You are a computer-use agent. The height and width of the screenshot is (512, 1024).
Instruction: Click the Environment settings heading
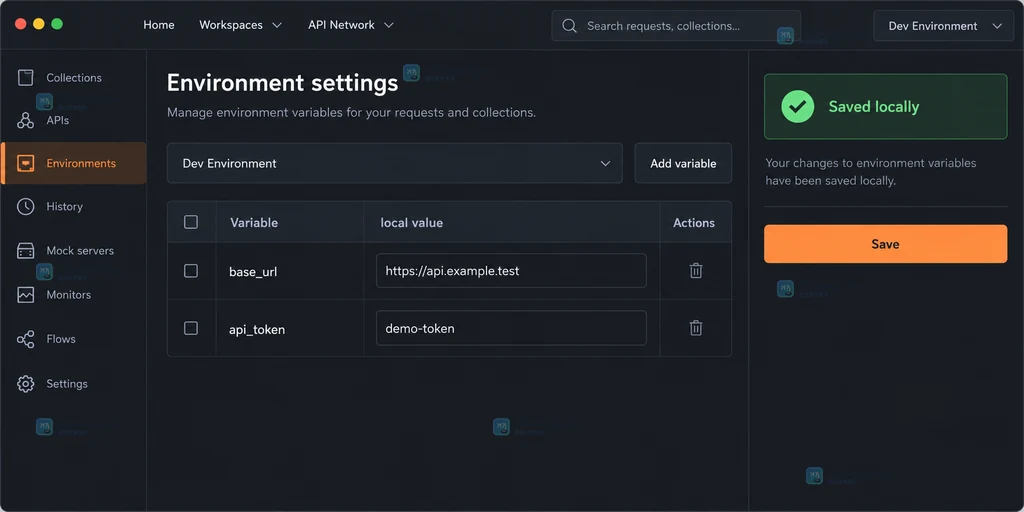click(x=282, y=83)
